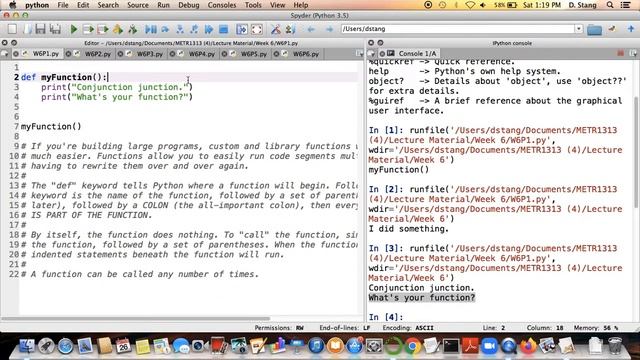
Task: Select the W6P5.py tab
Action: coord(253,54)
